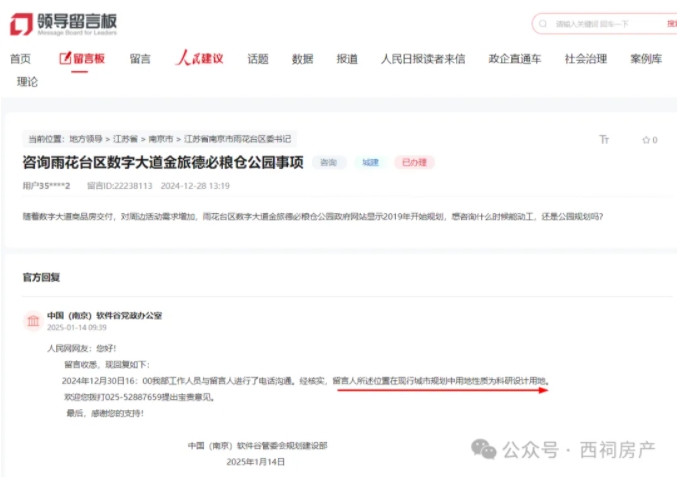Screen dimensions: 677x479
Task: Click the 南京市 breadcrumb link
Action: click(x=160, y=139)
